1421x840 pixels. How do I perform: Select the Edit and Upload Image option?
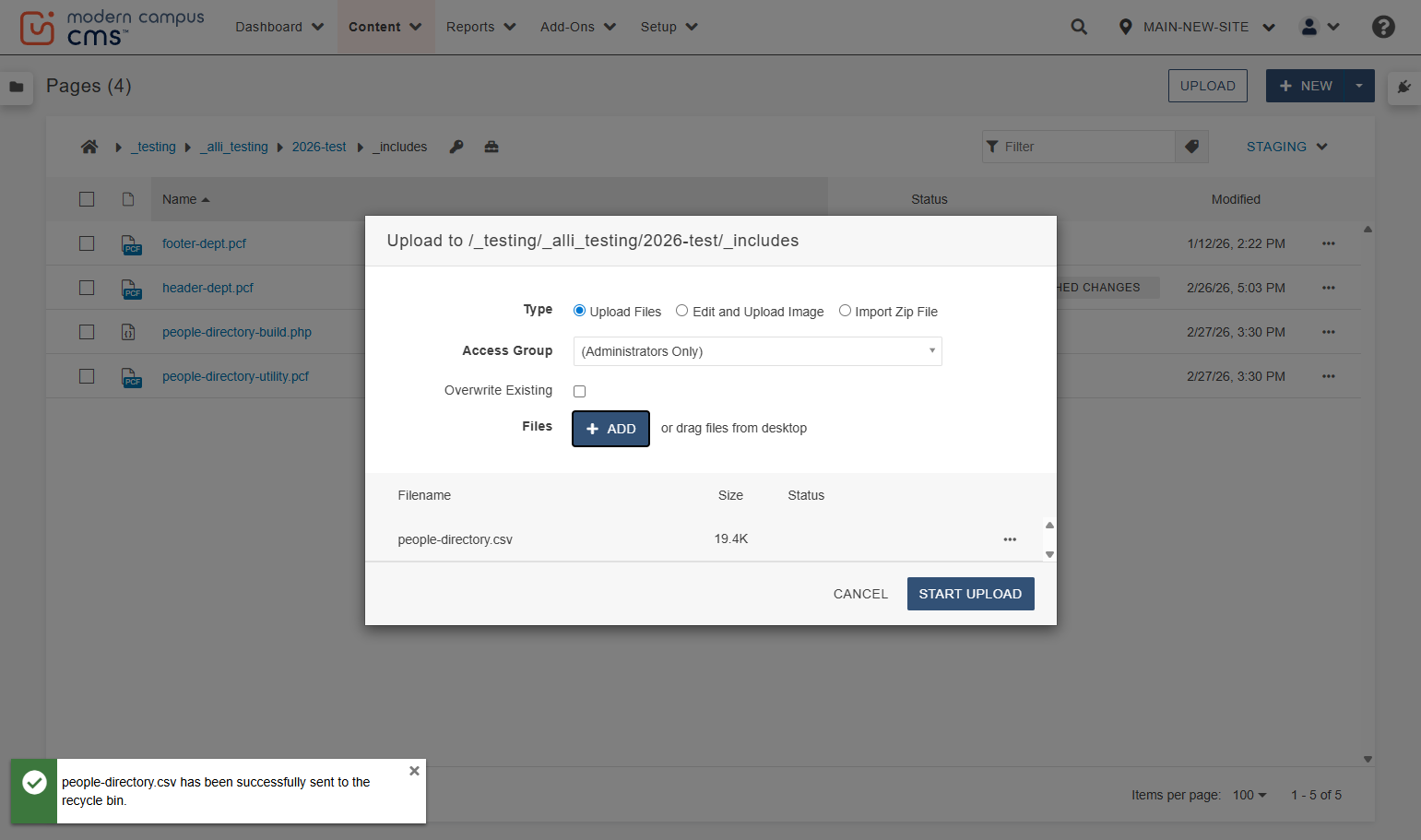click(681, 311)
